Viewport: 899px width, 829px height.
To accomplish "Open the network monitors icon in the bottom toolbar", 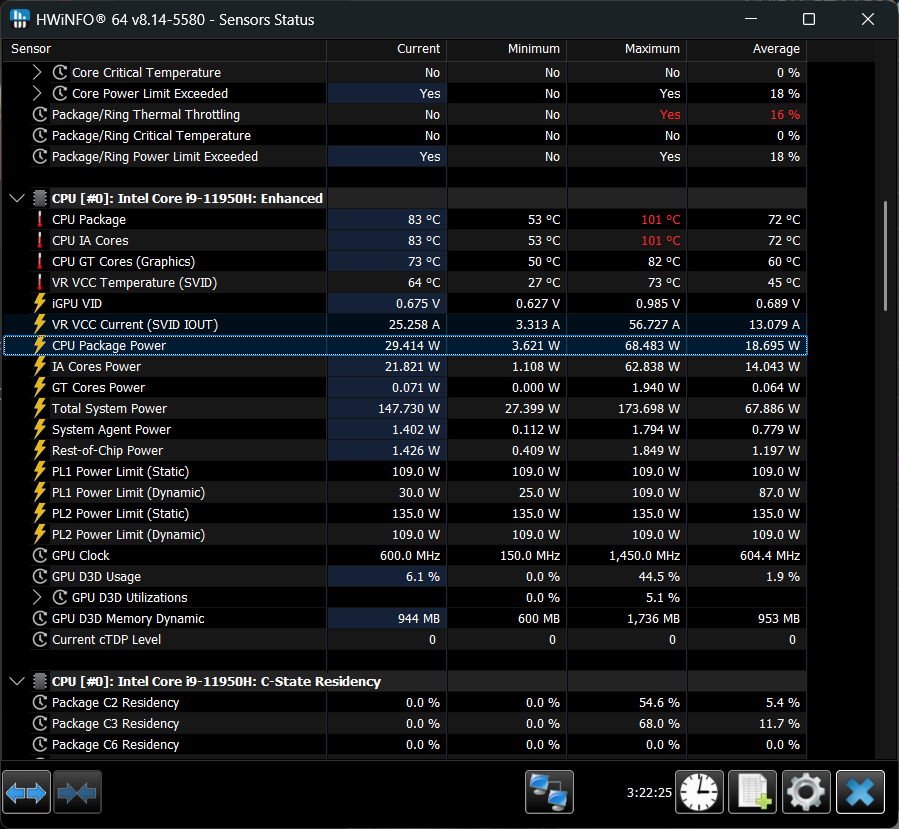I will pos(549,792).
